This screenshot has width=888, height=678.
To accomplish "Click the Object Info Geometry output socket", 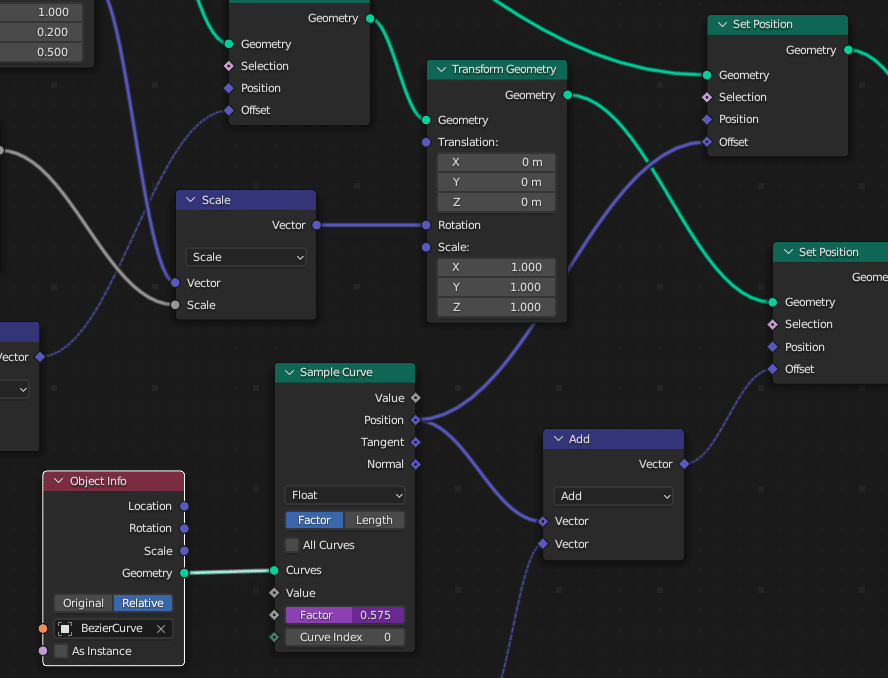I will click(184, 573).
